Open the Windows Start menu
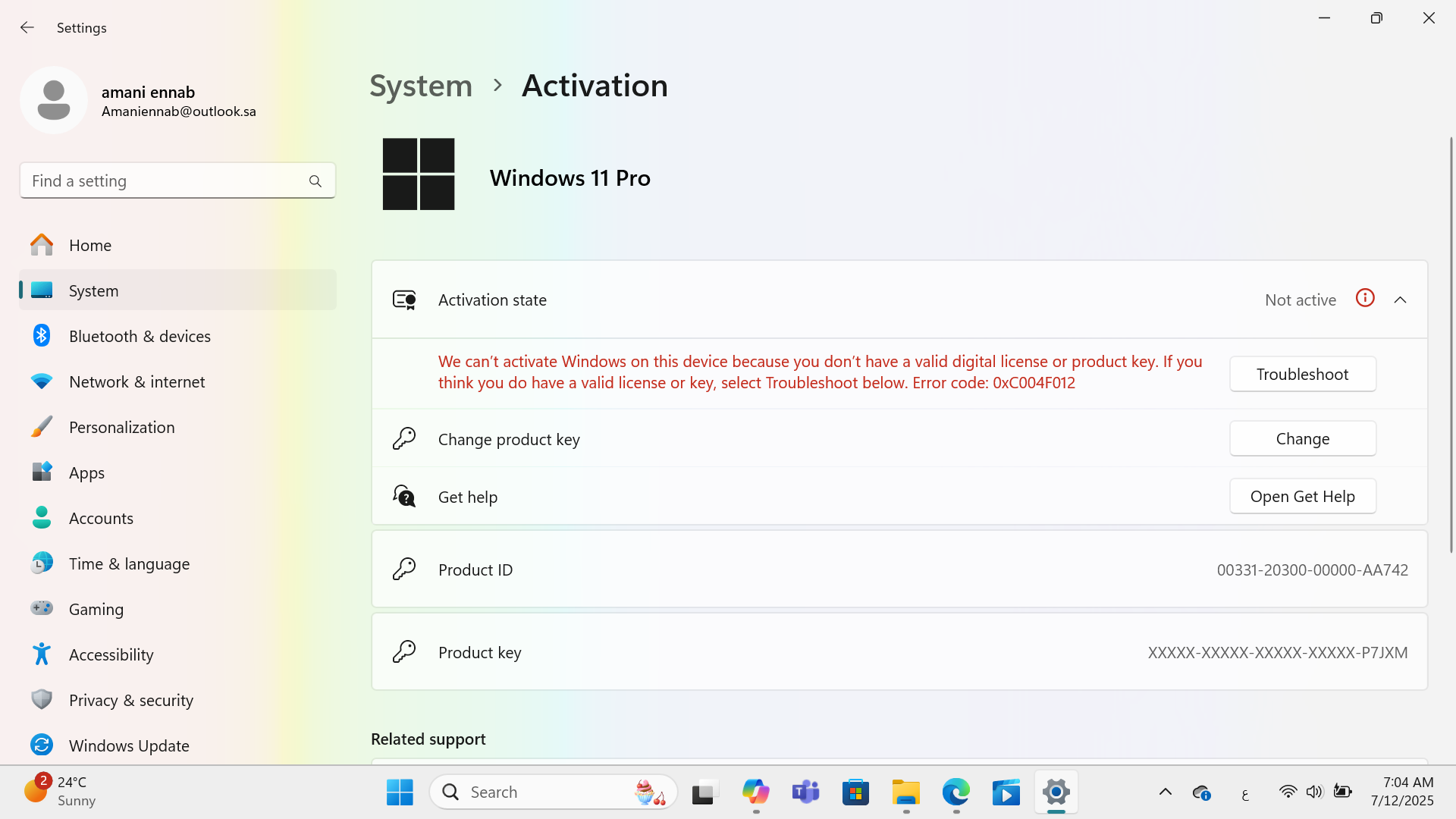The image size is (1456, 819). tap(400, 792)
